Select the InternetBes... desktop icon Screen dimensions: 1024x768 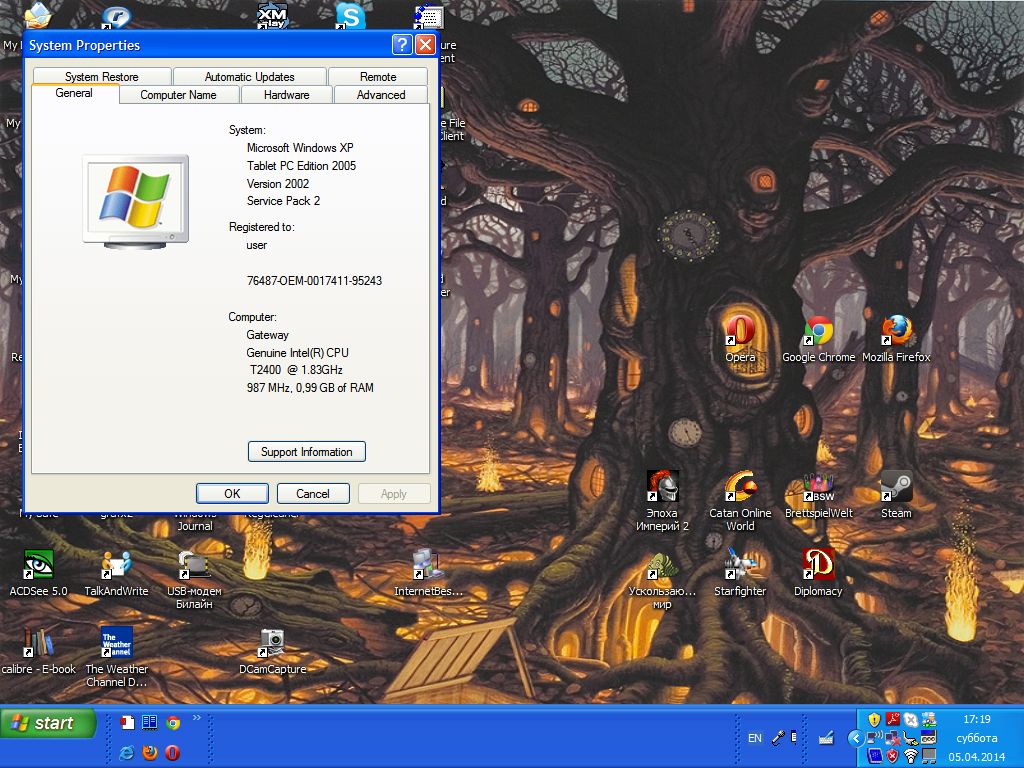pos(428,572)
